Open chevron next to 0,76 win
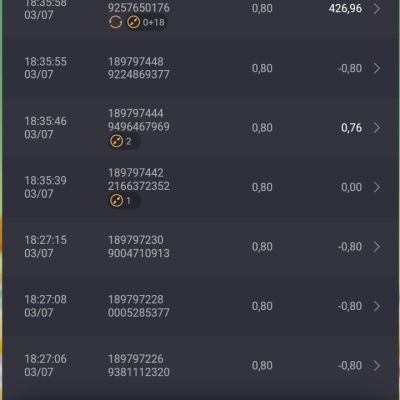Image resolution: width=400 pixels, height=400 pixels. coord(377,128)
